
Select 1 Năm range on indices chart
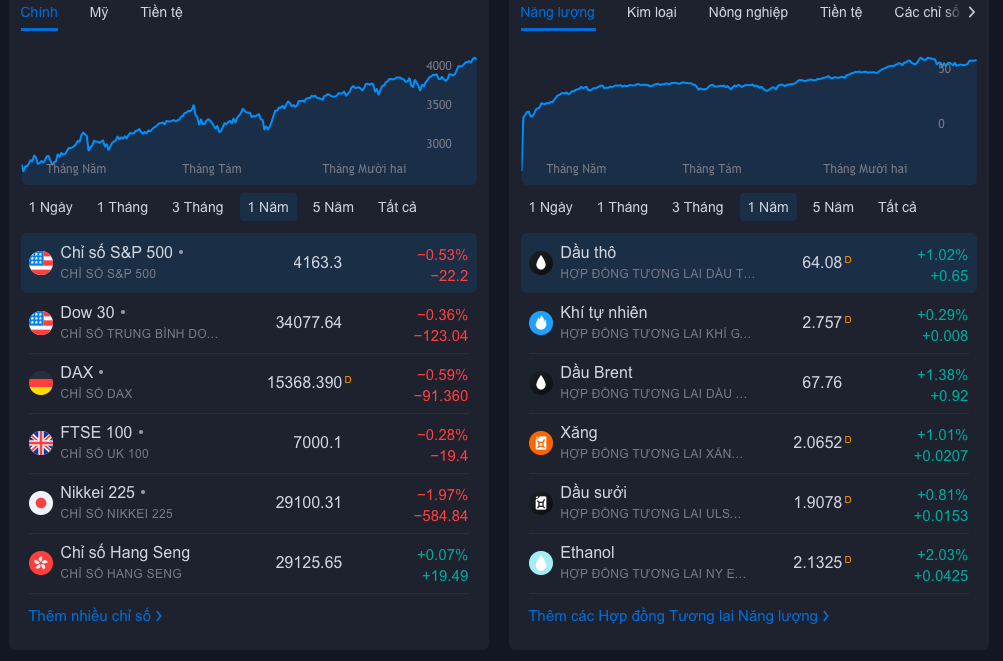[x=268, y=207]
